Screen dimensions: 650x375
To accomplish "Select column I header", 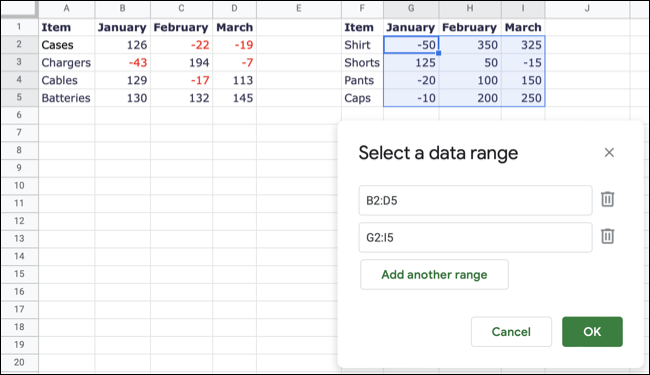I will click(523, 9).
